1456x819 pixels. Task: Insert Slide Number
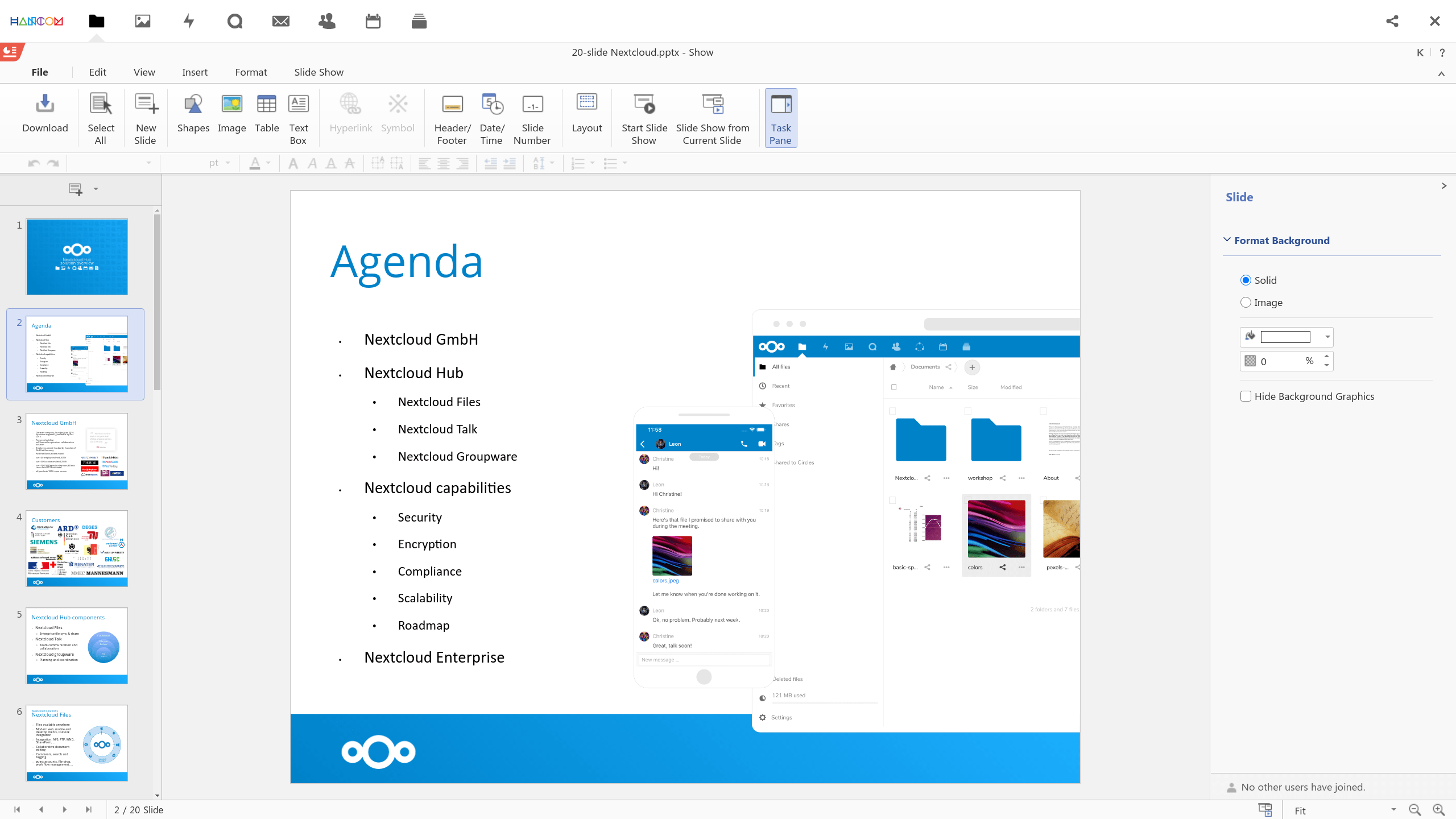532,118
